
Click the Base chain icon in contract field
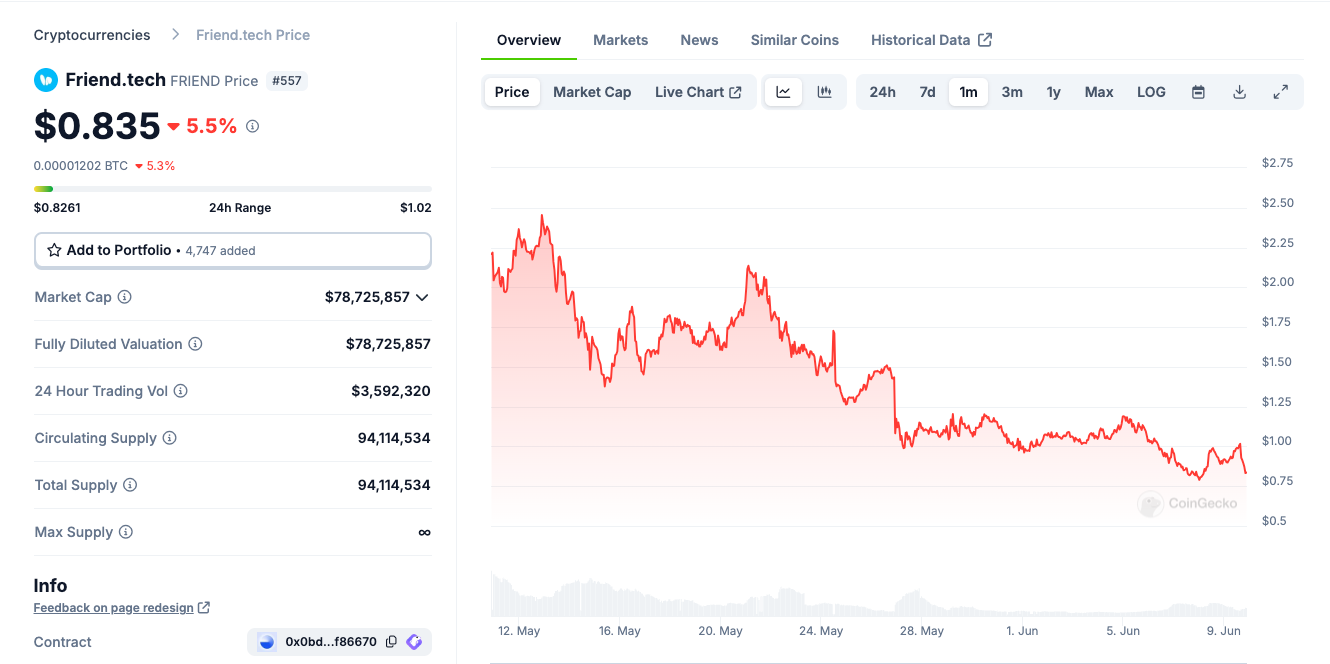click(266, 642)
